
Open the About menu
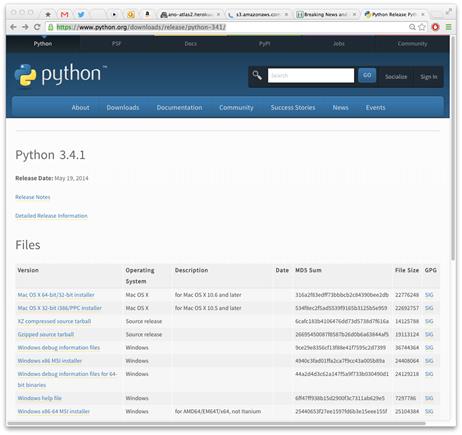point(80,108)
